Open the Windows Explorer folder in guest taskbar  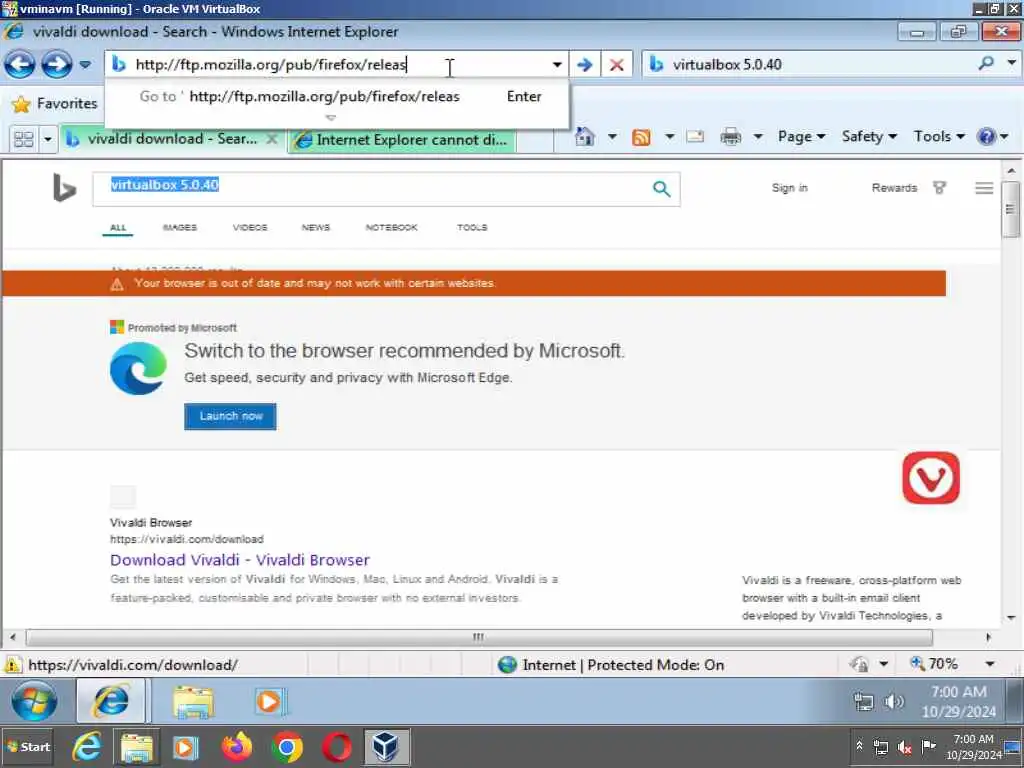[x=193, y=702]
